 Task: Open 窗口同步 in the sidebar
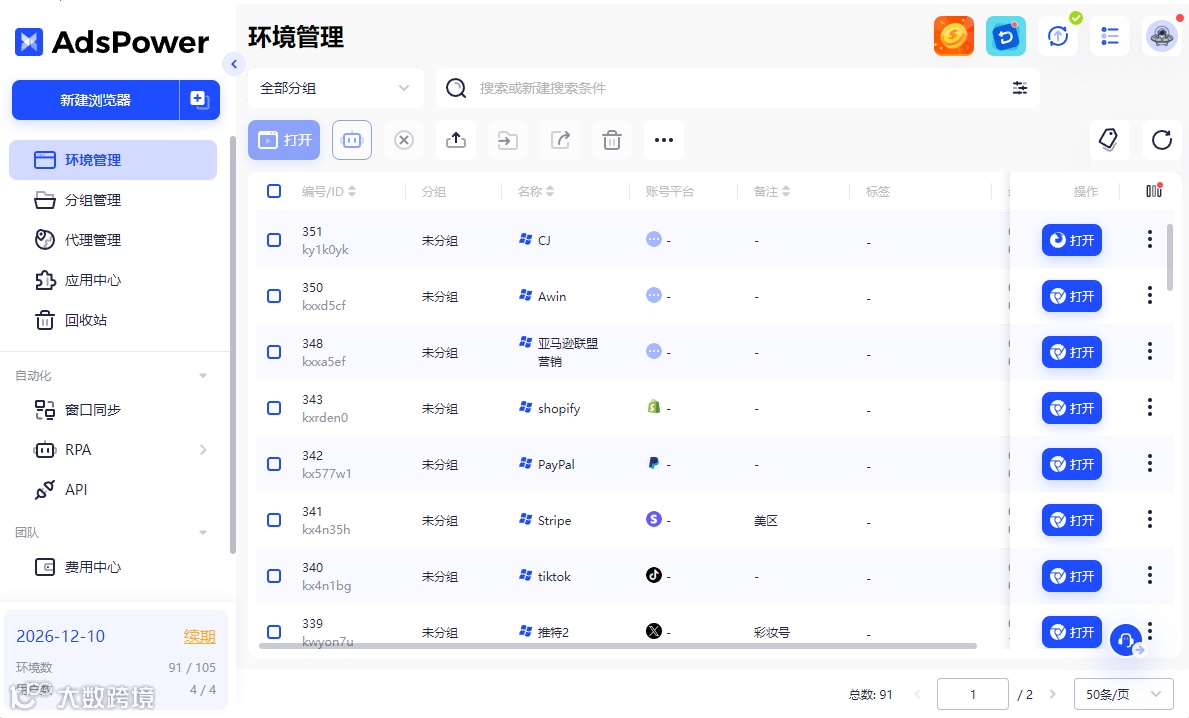click(113, 409)
